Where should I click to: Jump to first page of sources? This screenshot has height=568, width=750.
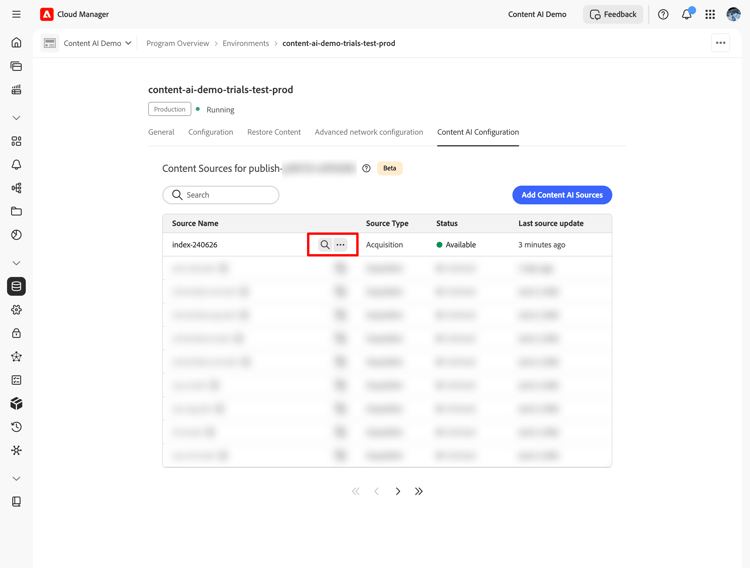(355, 491)
